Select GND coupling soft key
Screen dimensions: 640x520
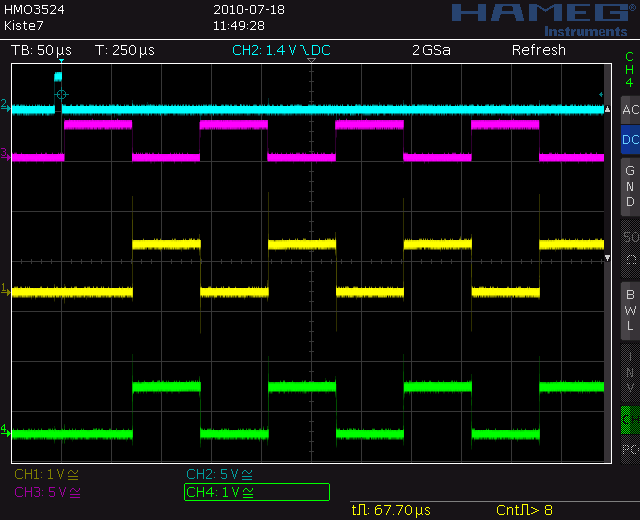point(630,187)
